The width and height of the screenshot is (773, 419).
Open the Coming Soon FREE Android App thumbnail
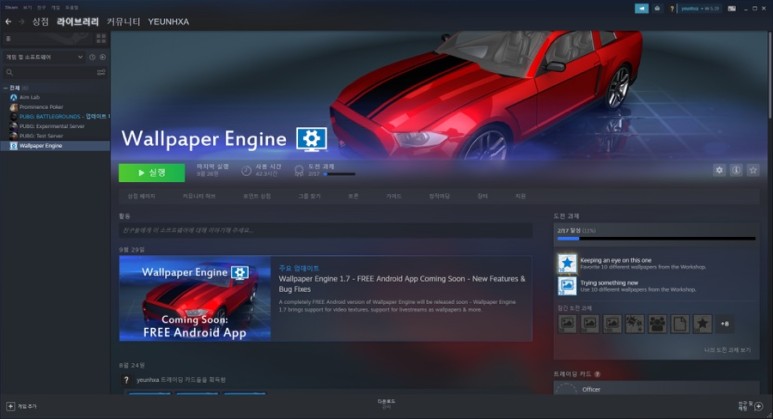coord(195,298)
